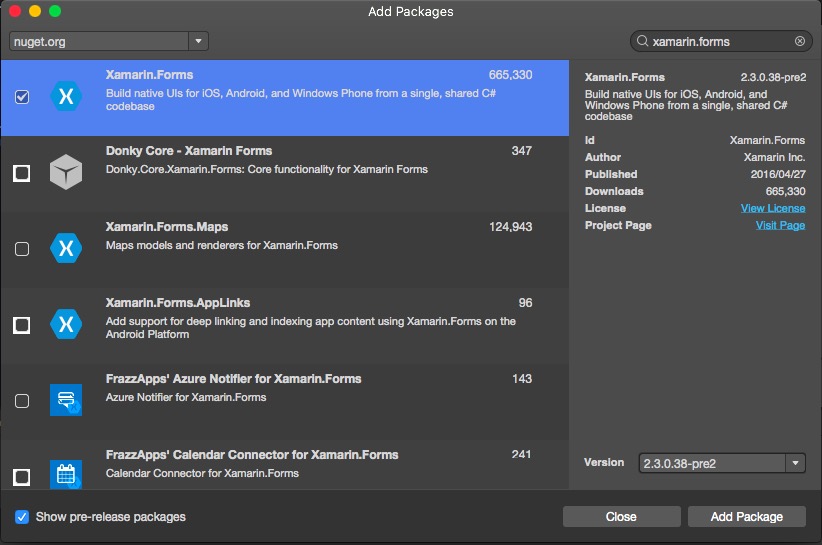Check the FrazzApps' Azure Notifier checkbox
822x545 pixels.
tap(22, 401)
